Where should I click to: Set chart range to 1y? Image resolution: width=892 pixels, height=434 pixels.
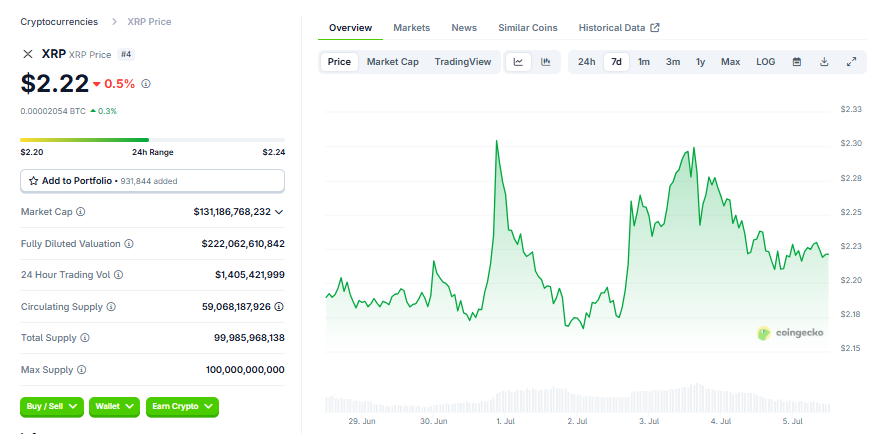[700, 62]
